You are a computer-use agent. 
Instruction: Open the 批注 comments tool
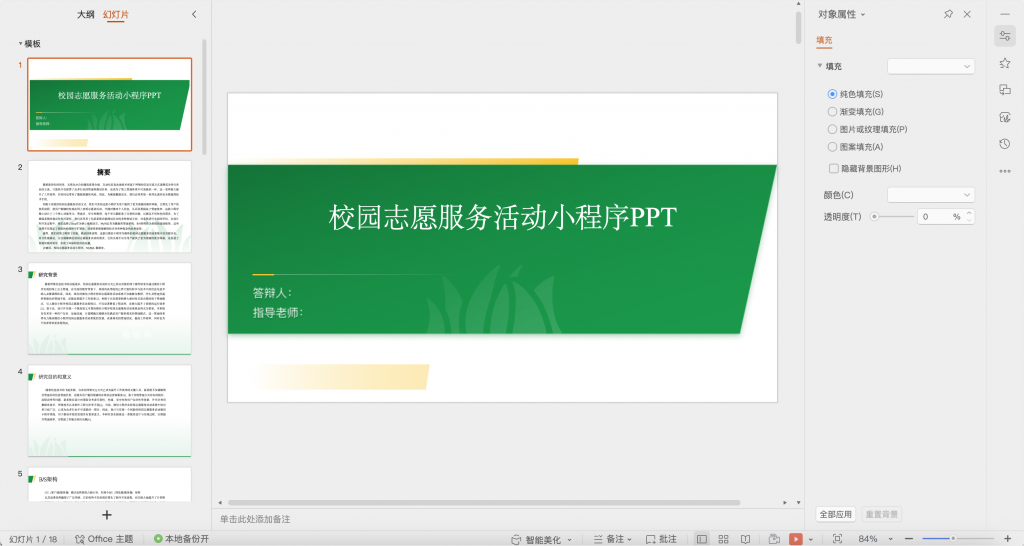pyautogui.click(x=661, y=539)
